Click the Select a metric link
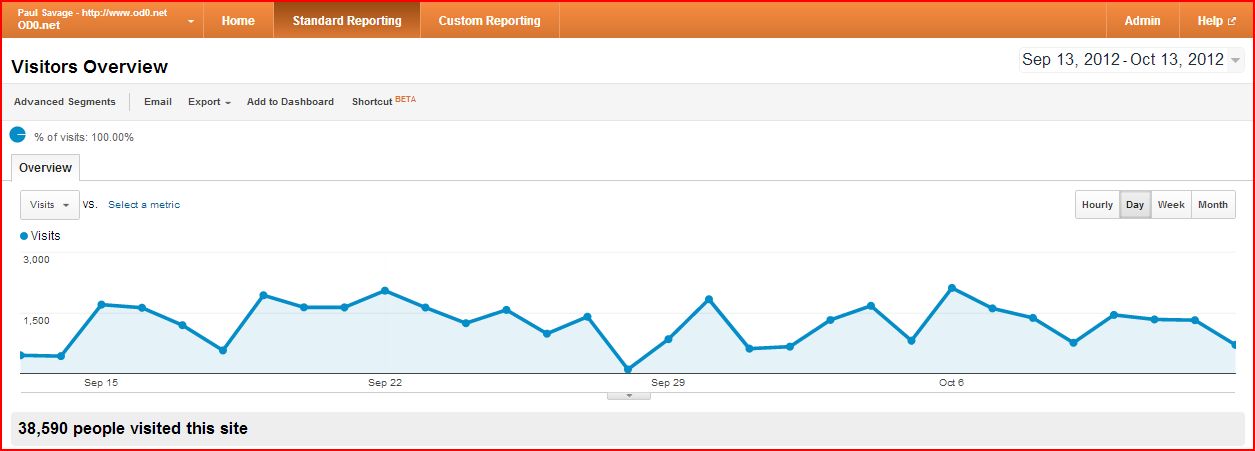Screen dimensions: 1255x451 pyautogui.click(x=144, y=204)
